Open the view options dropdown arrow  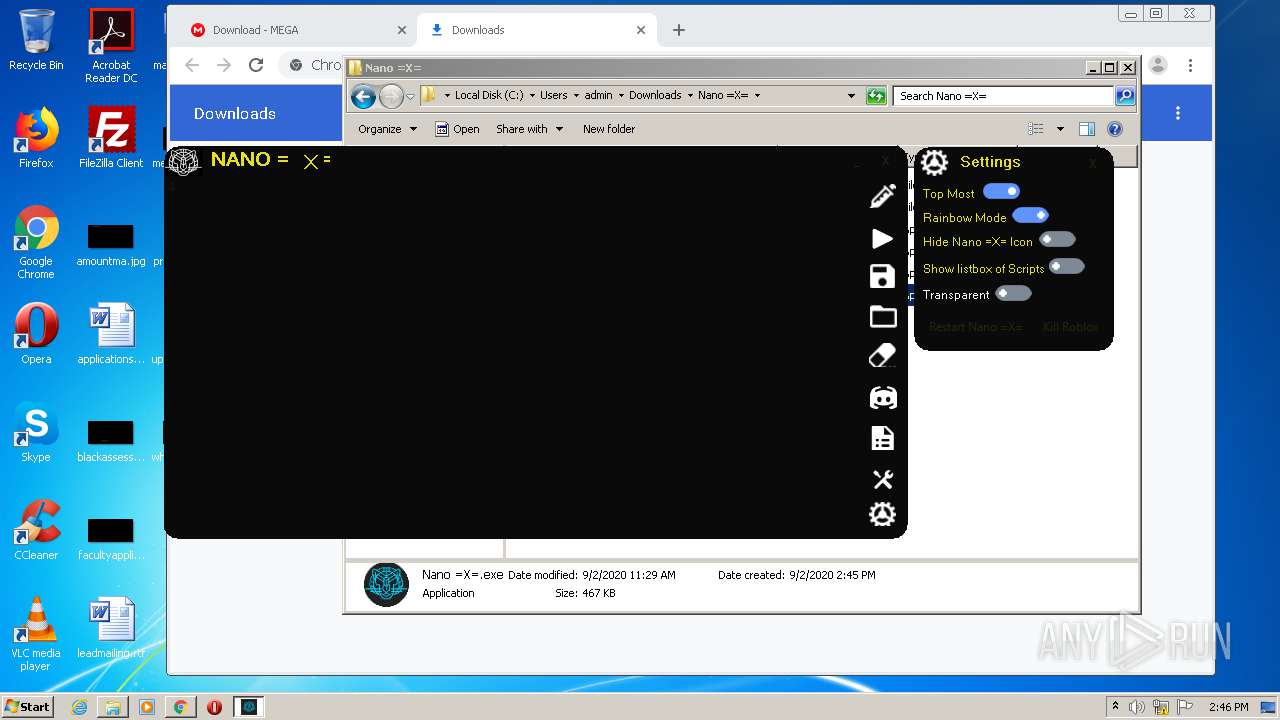pyautogui.click(x=1060, y=129)
